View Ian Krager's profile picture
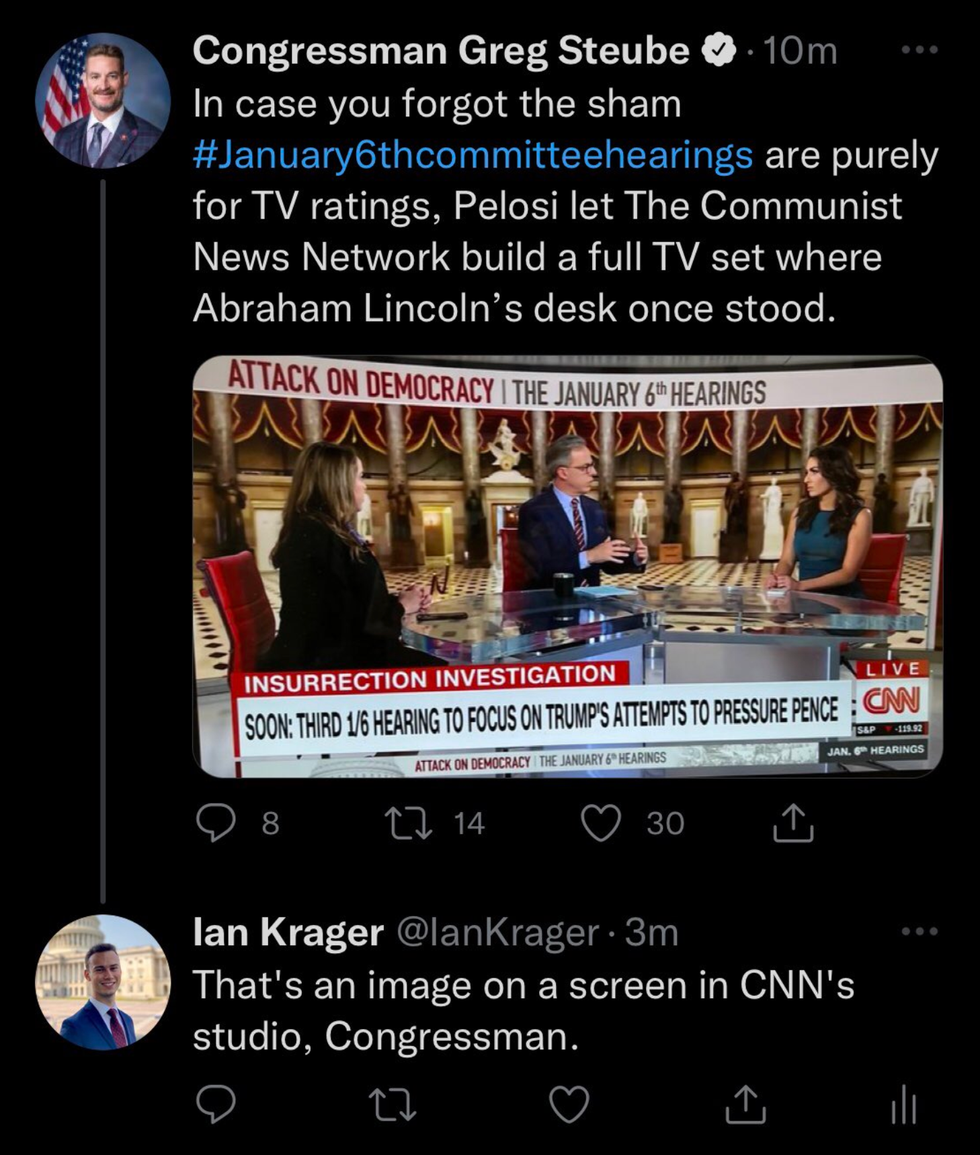The height and width of the screenshot is (1155, 980). (102, 982)
